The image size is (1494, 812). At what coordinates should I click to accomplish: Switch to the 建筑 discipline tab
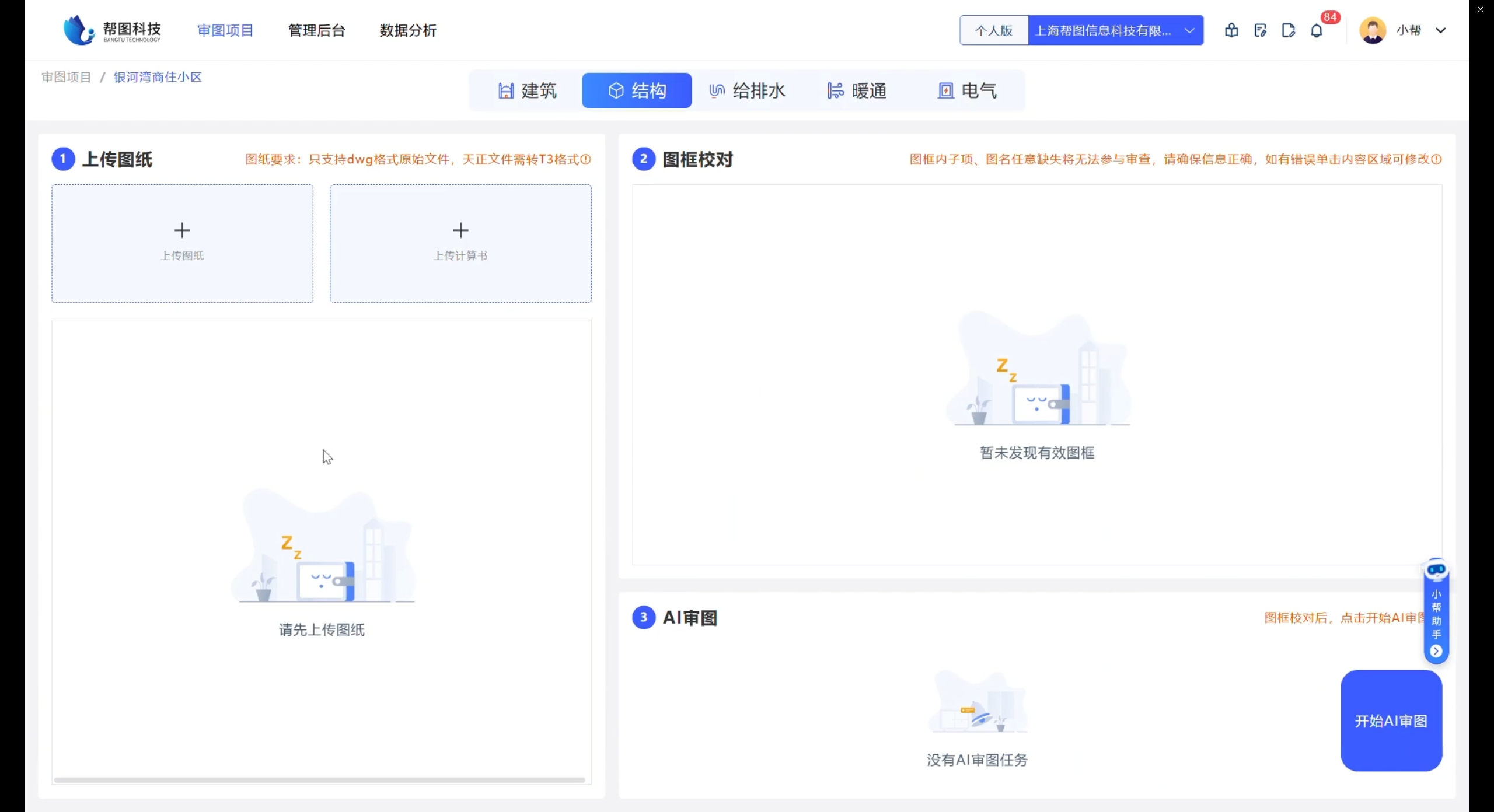point(527,90)
